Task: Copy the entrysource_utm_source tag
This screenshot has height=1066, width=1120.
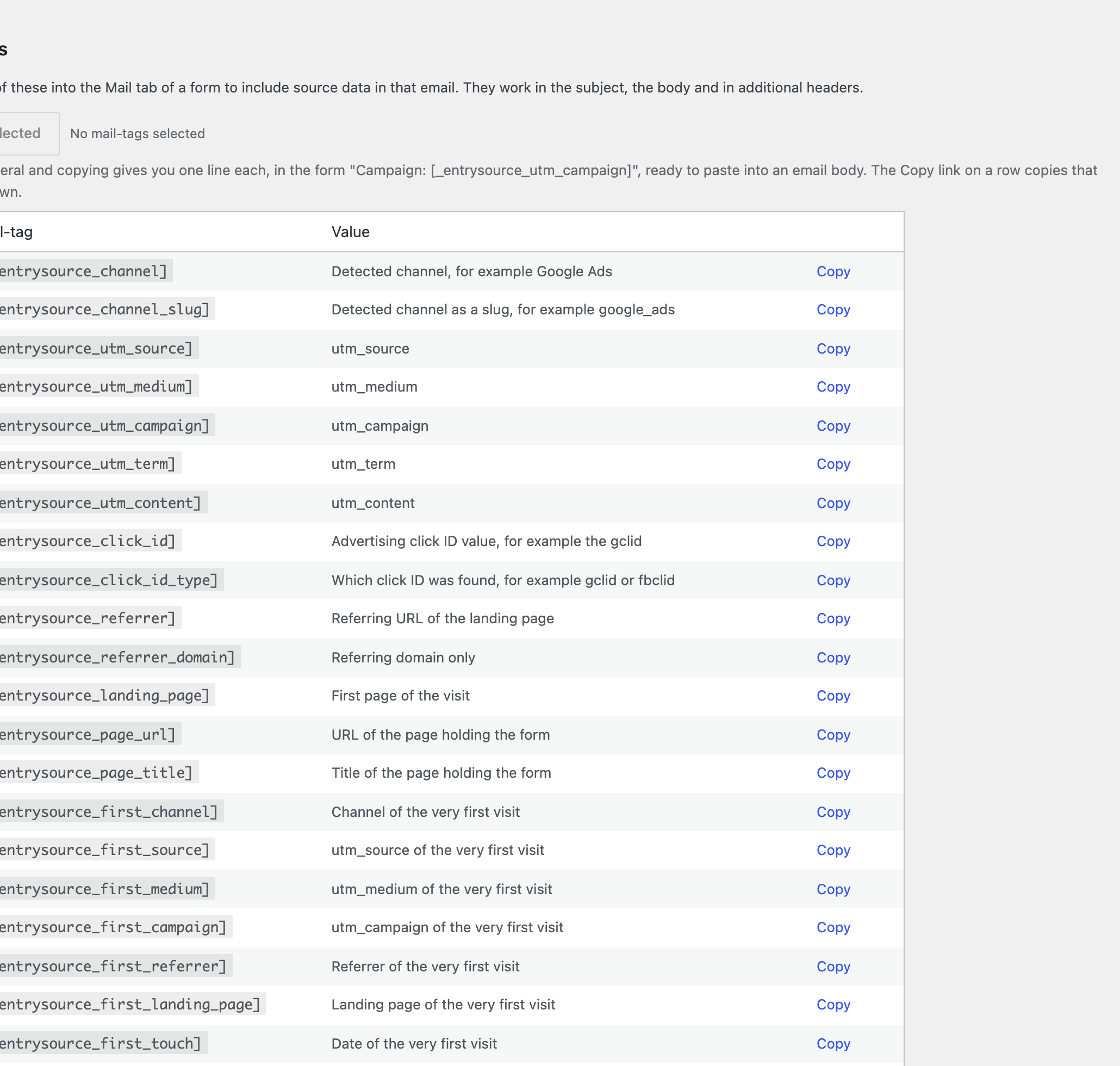Action: [833, 349]
